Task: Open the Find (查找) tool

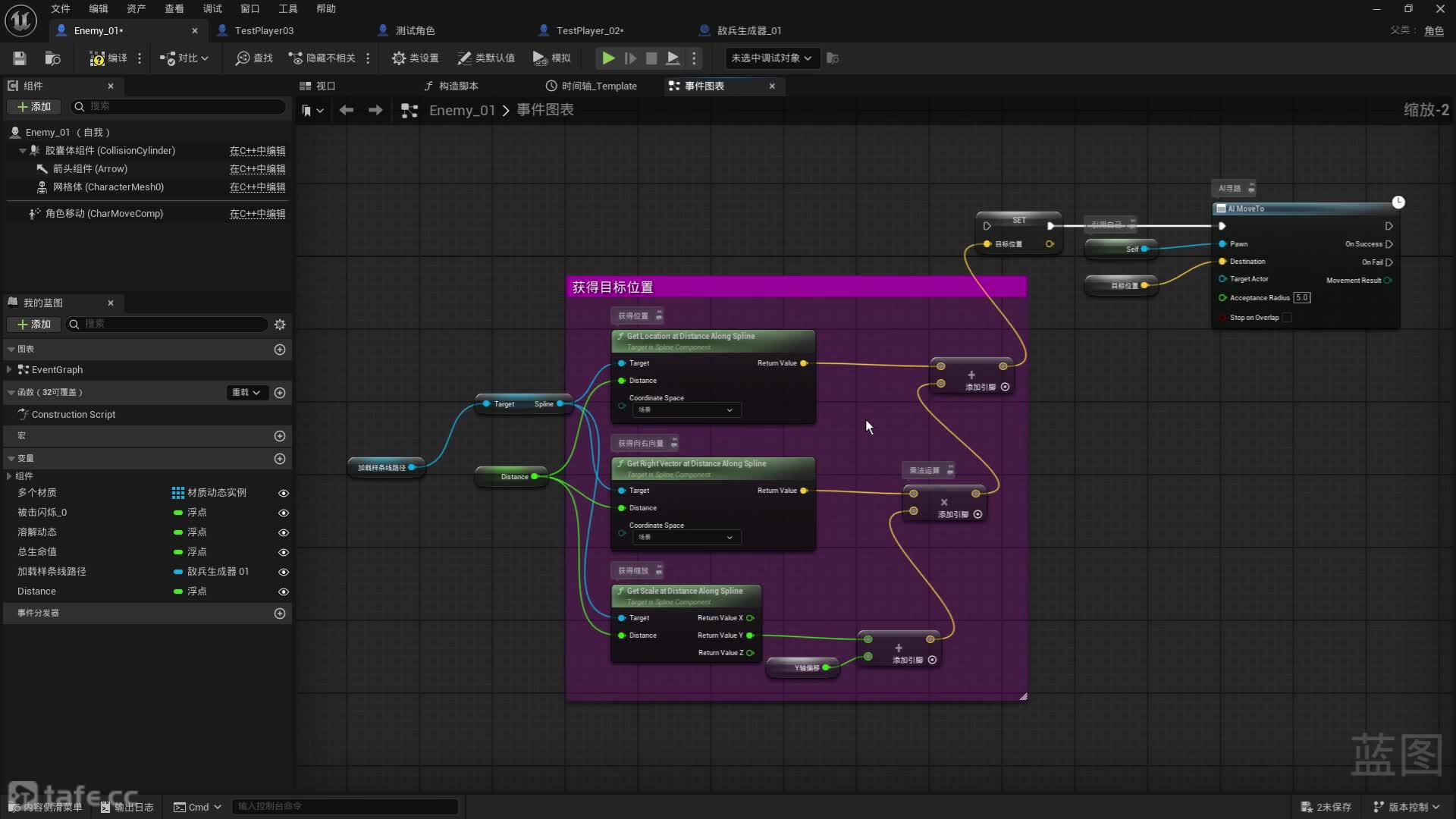Action: (x=254, y=58)
